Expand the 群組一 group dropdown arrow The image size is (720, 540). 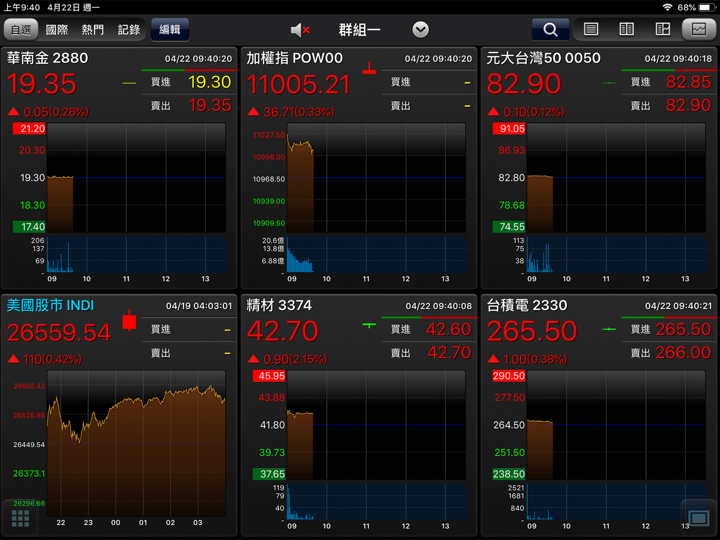421,30
